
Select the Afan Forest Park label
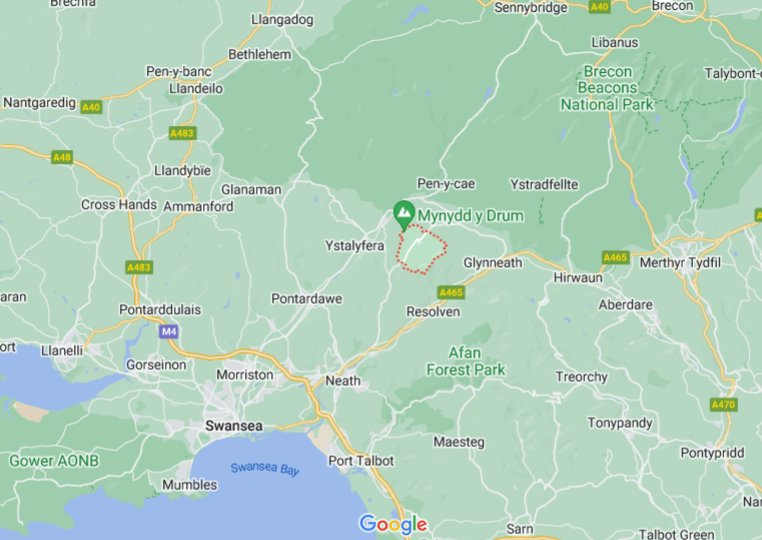tap(466, 361)
